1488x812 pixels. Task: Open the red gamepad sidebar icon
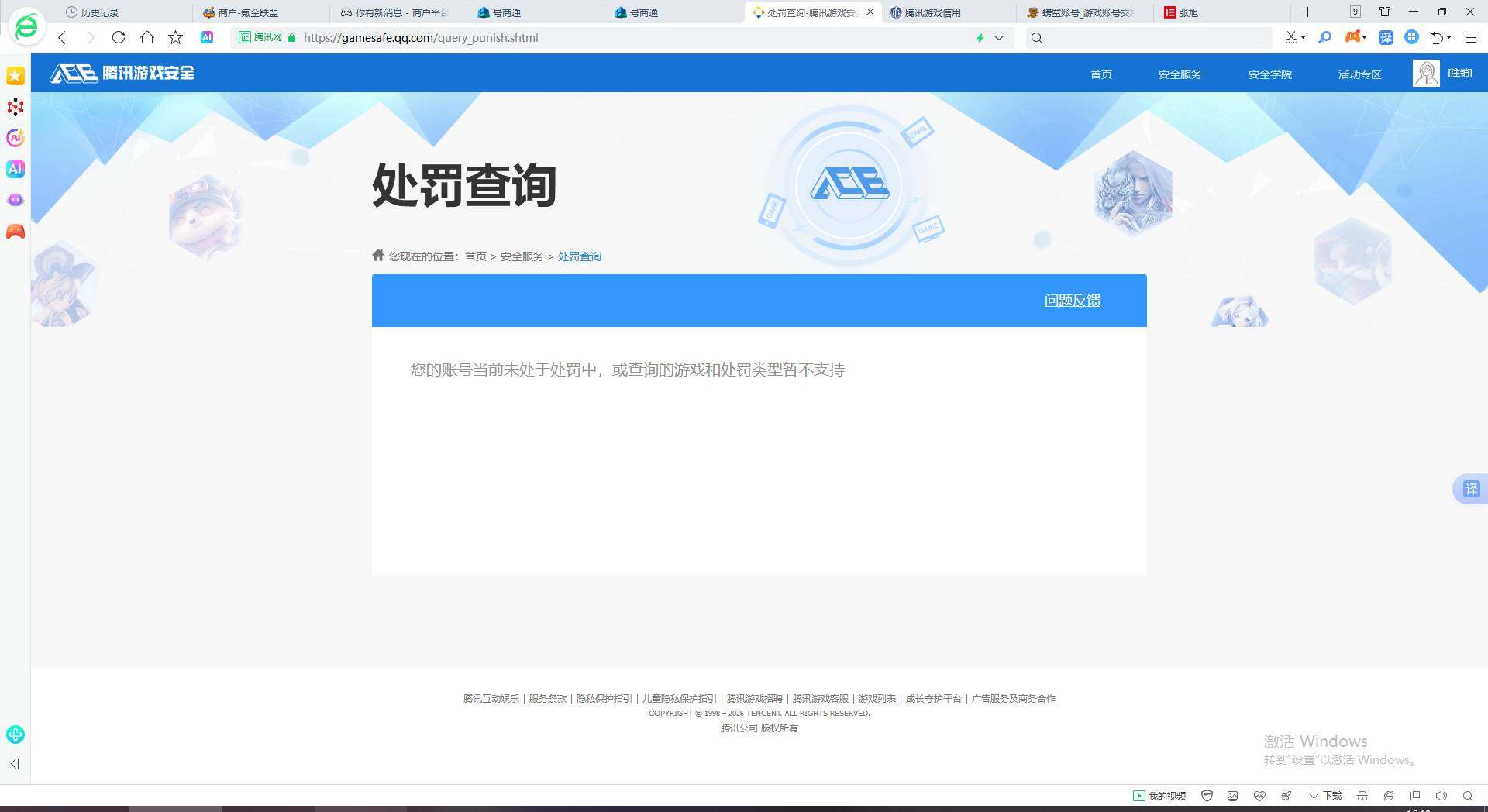click(x=15, y=232)
